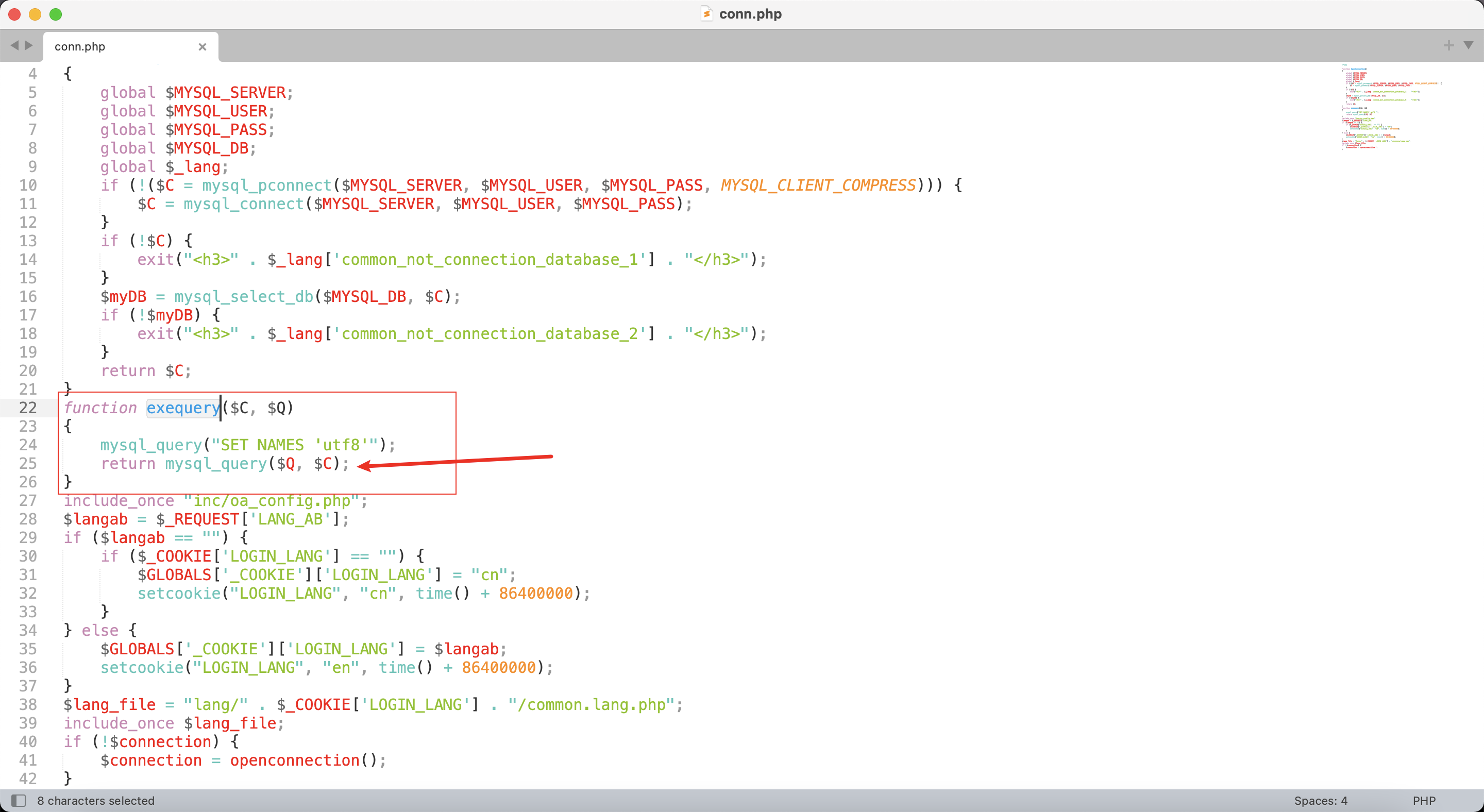
Task: Toggle the sidebar panel icon in the status bar
Action: point(19,801)
